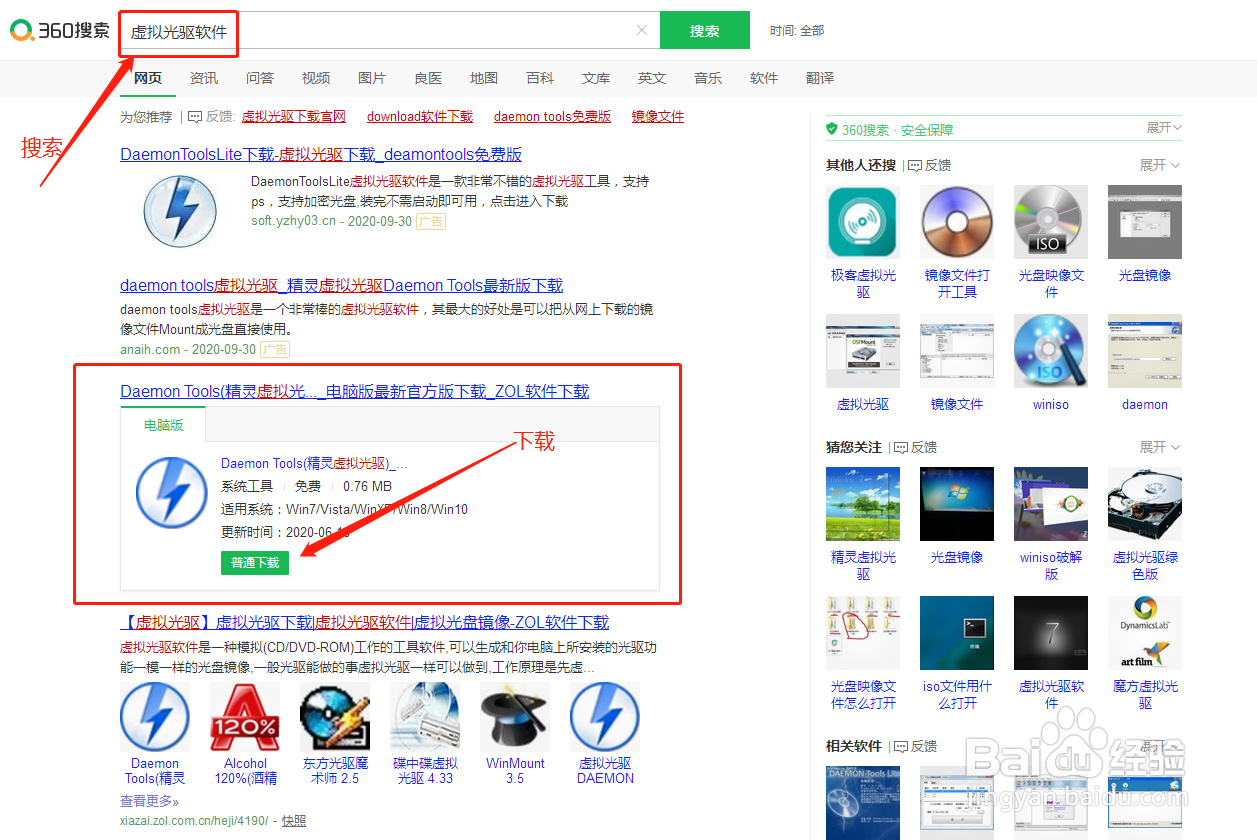Open the Alcohol 120% software icon
This screenshot has width=1257, height=840.
point(245,717)
